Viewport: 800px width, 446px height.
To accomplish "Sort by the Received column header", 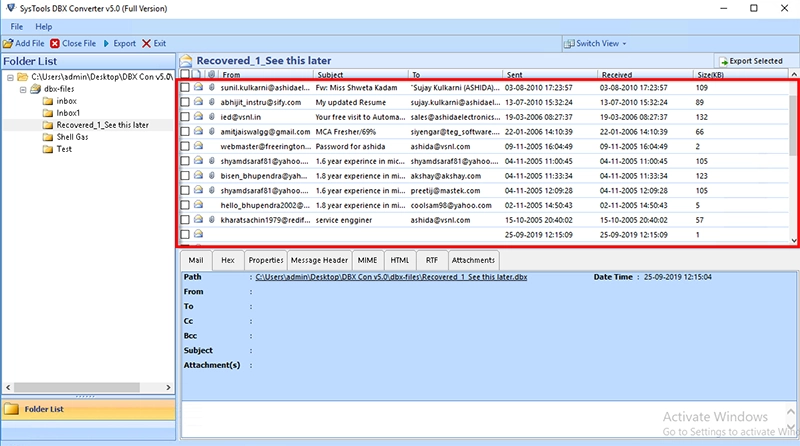I will pos(645,75).
